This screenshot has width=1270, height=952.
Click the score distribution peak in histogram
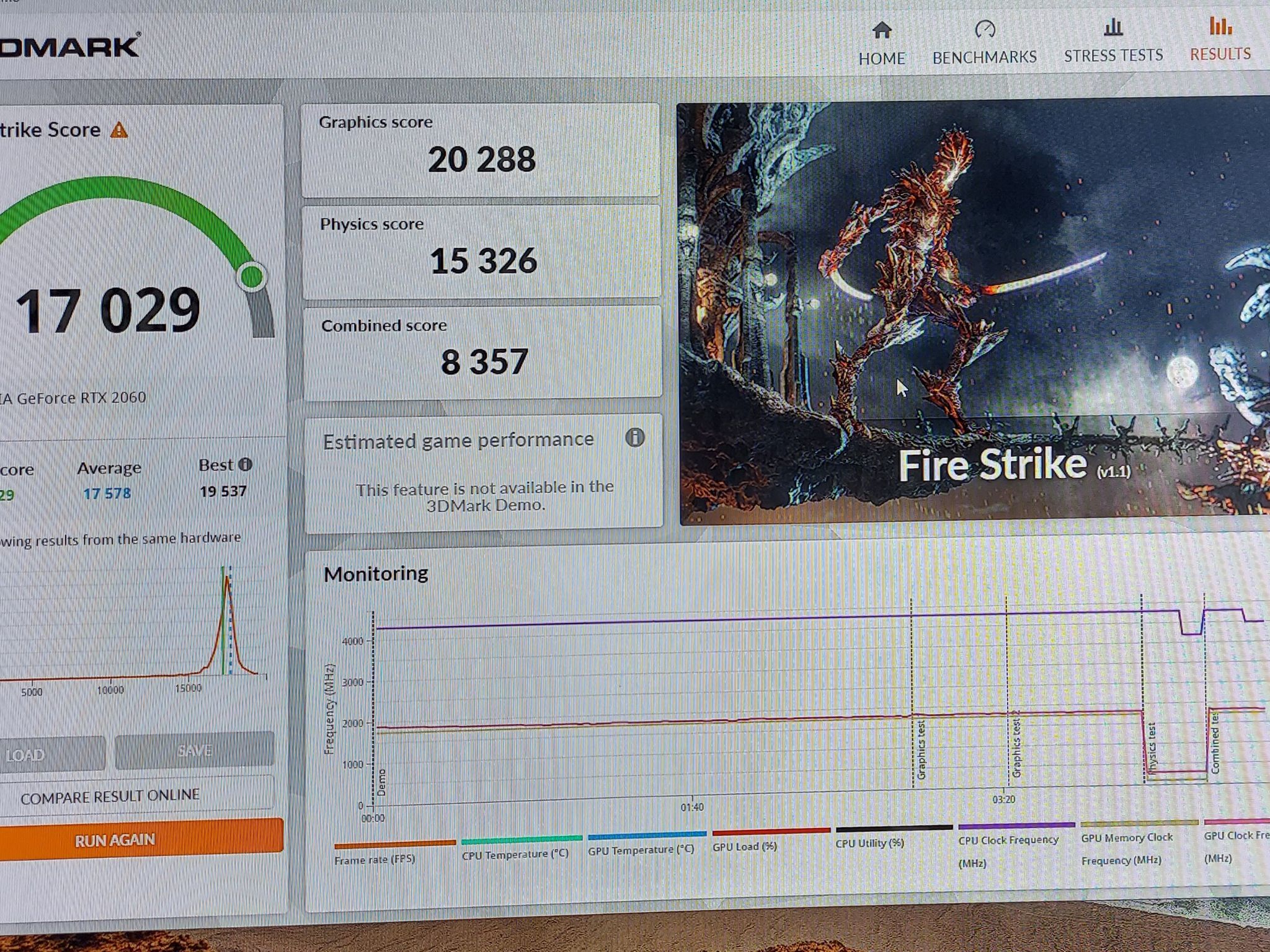[226, 578]
